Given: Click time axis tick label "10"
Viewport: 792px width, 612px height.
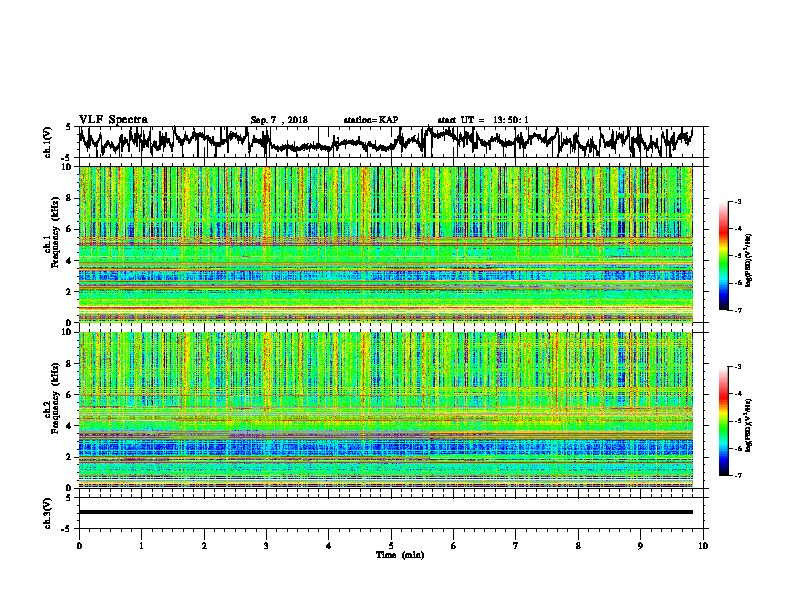Looking at the screenshot, I should coord(703,546).
